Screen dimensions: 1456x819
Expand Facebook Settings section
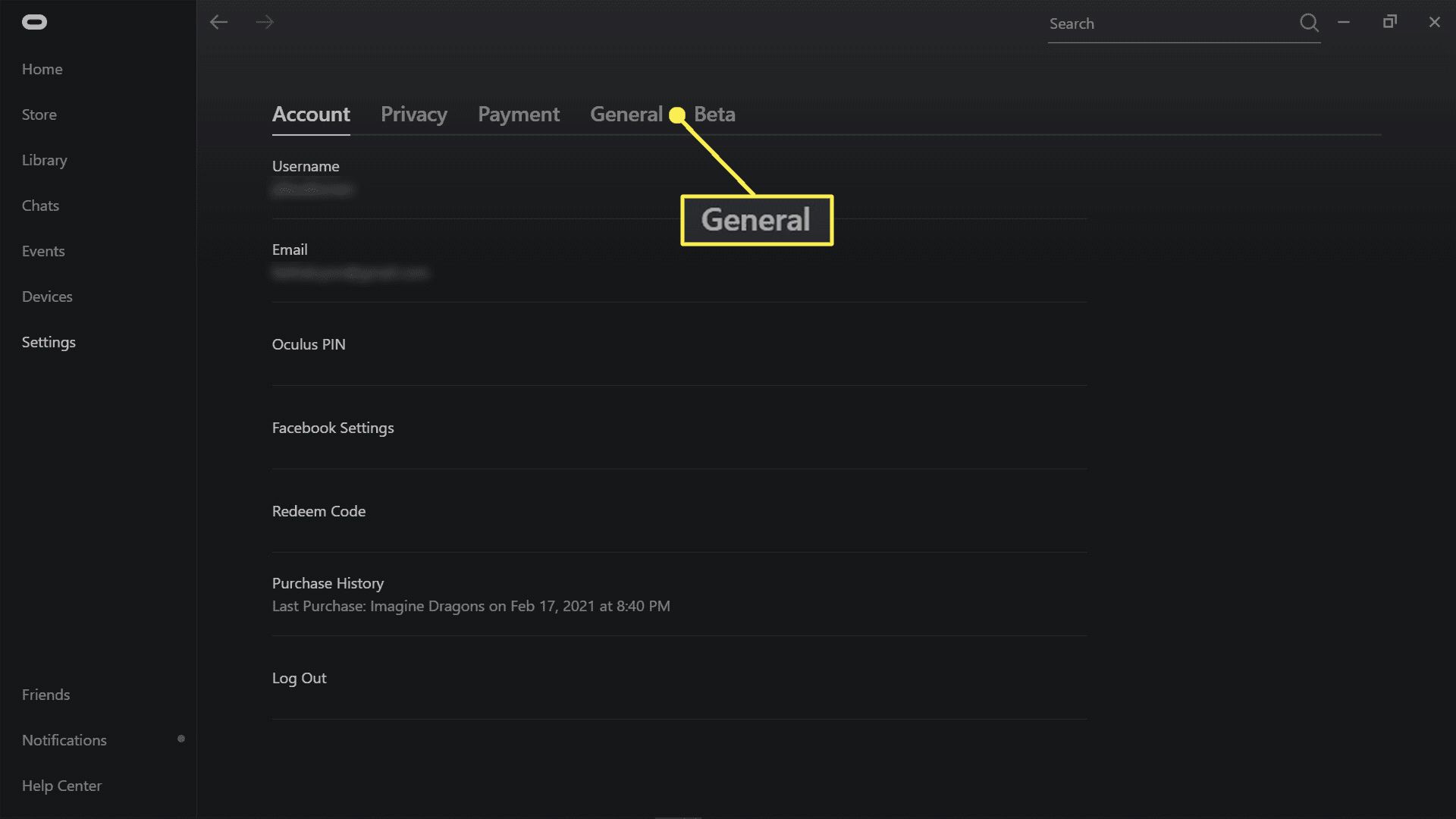[x=332, y=427]
